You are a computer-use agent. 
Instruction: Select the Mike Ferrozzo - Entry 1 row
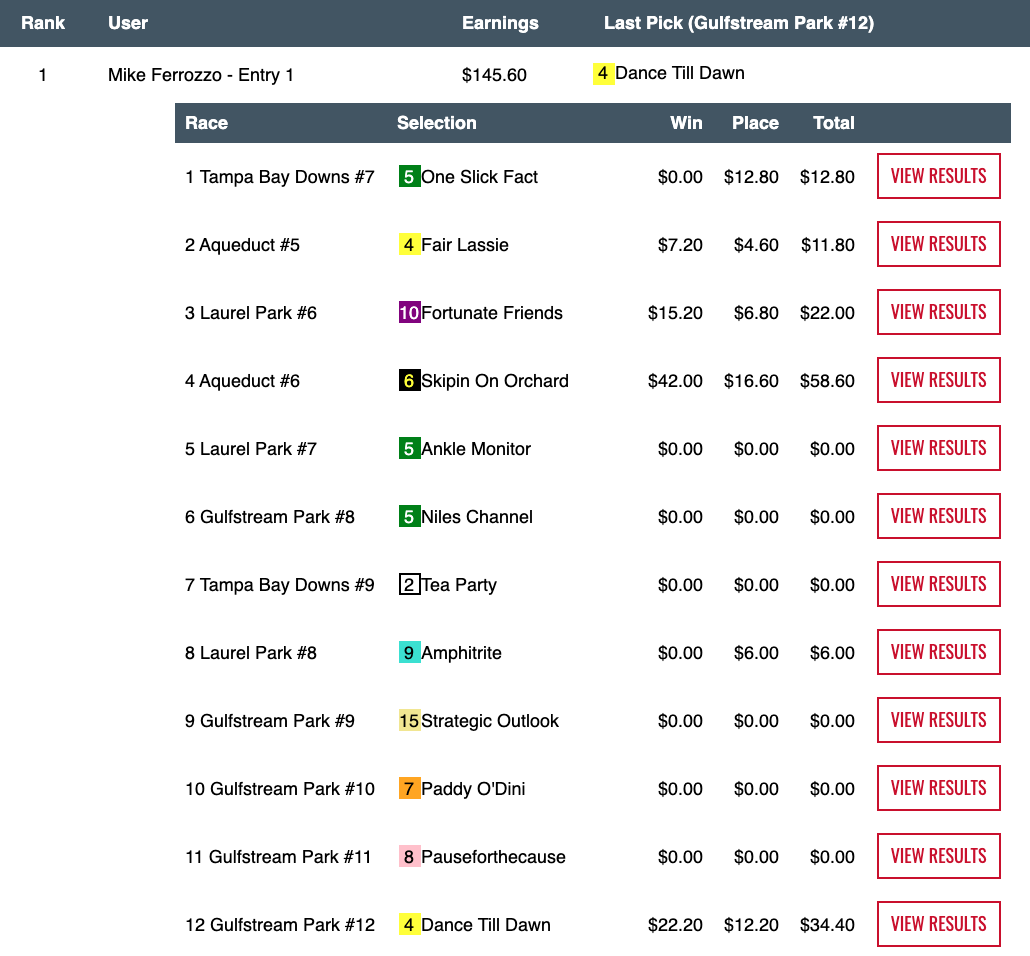click(201, 75)
